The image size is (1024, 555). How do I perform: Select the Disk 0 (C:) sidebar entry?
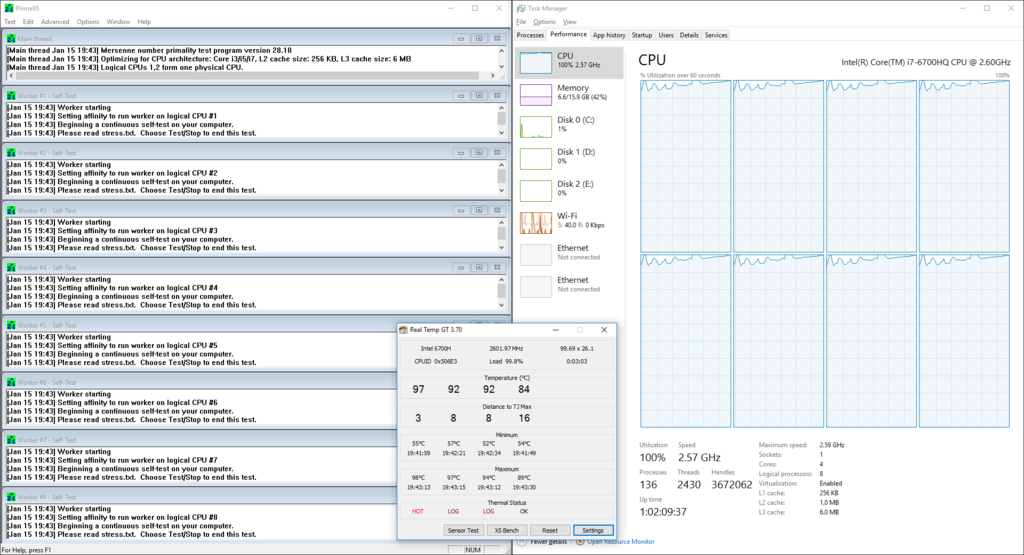coord(569,127)
